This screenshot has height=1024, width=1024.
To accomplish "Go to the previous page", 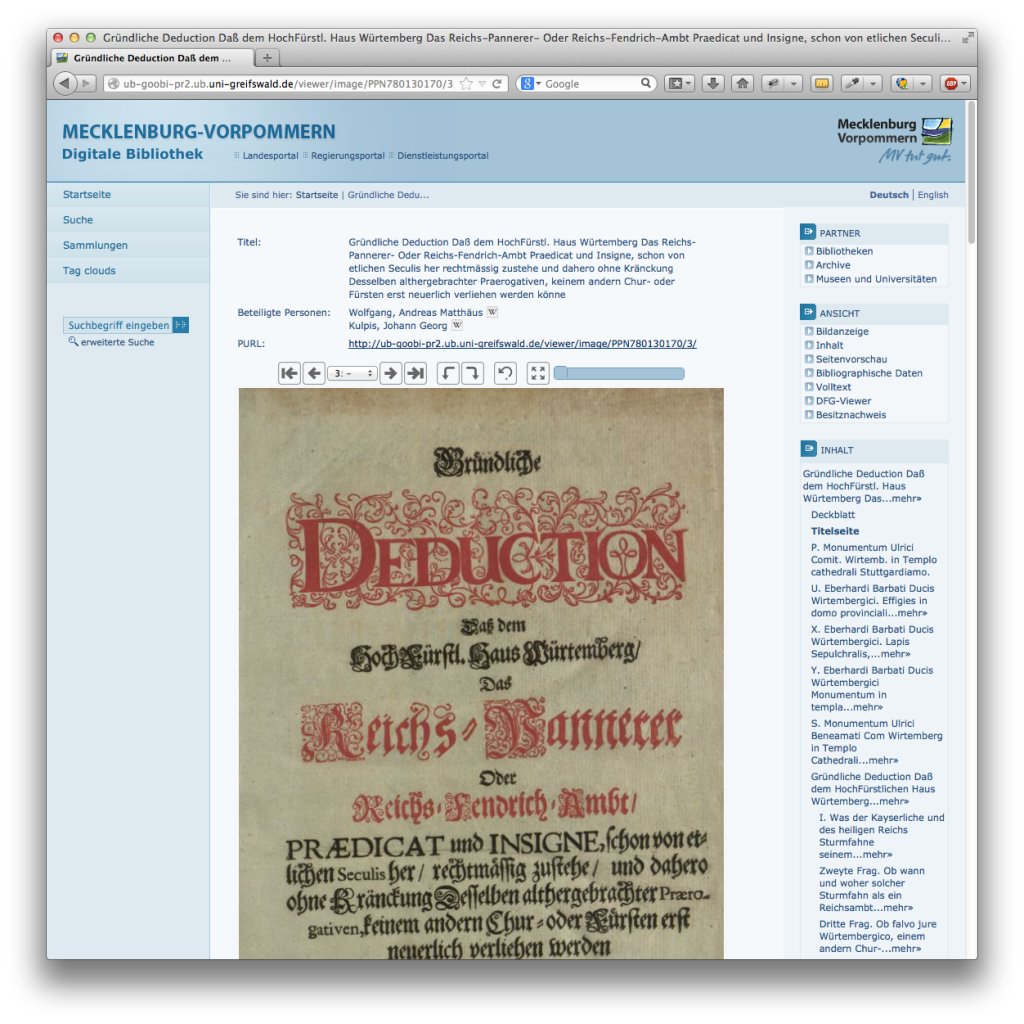I will pyautogui.click(x=314, y=374).
